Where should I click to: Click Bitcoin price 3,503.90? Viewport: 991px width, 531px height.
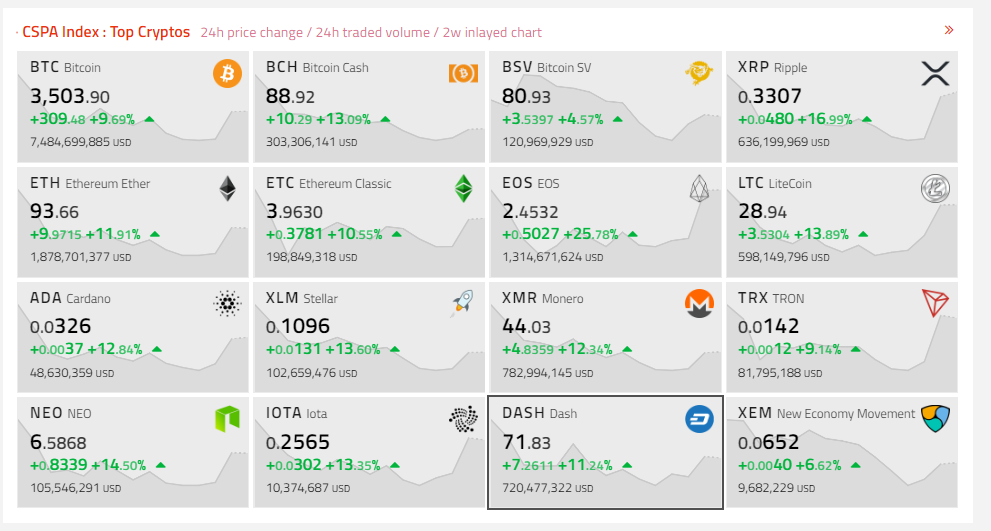[x=70, y=96]
